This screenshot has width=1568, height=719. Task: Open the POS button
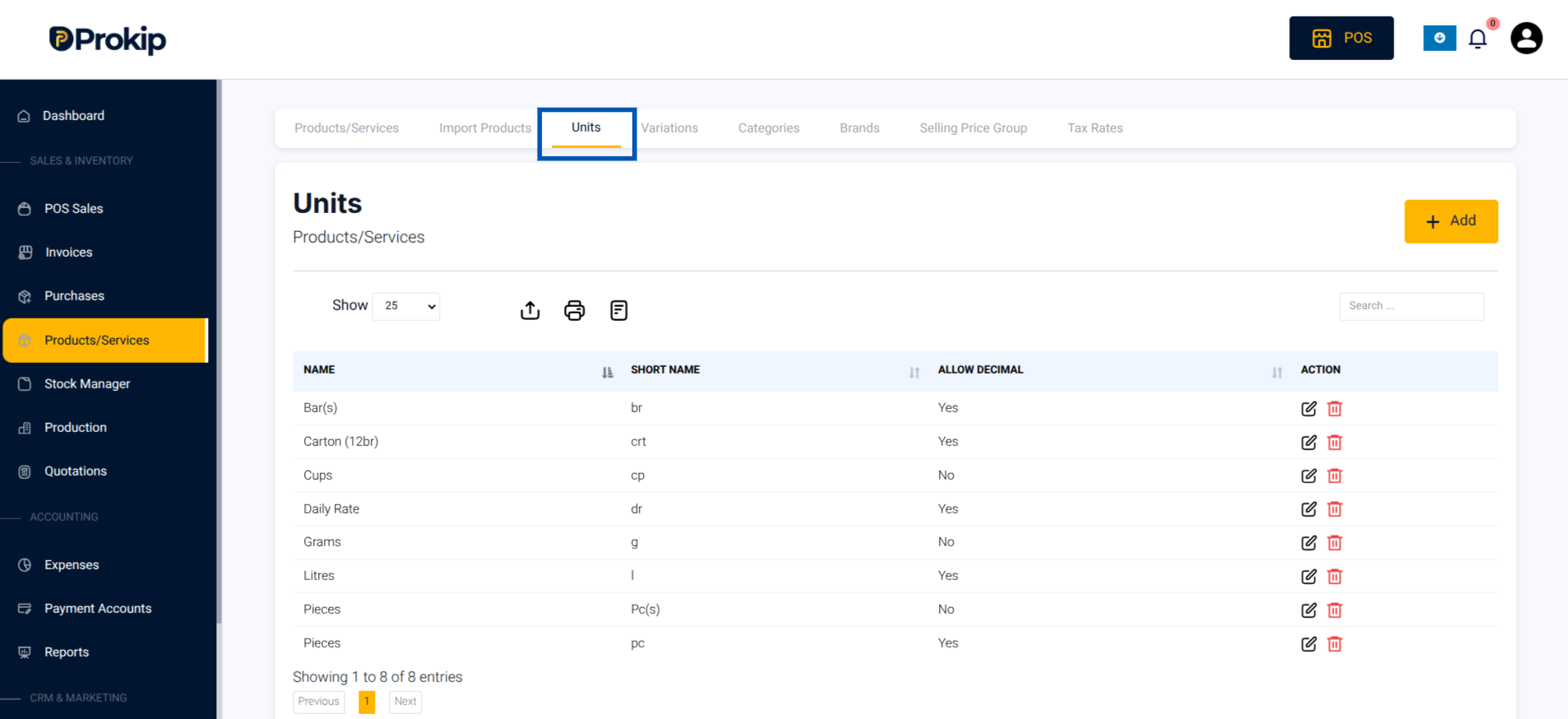pyautogui.click(x=1341, y=38)
